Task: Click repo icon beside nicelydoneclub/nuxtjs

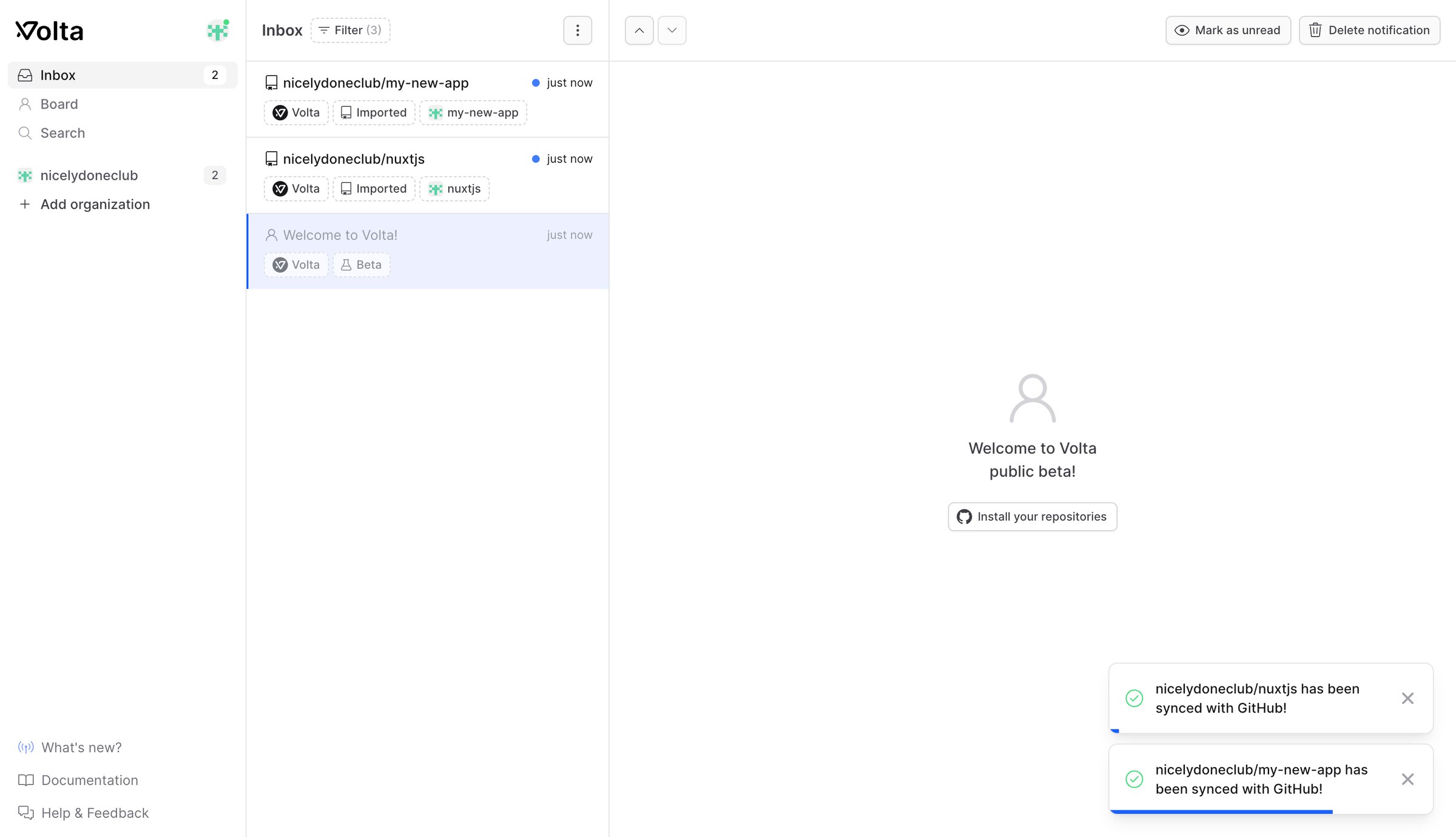Action: [271, 159]
